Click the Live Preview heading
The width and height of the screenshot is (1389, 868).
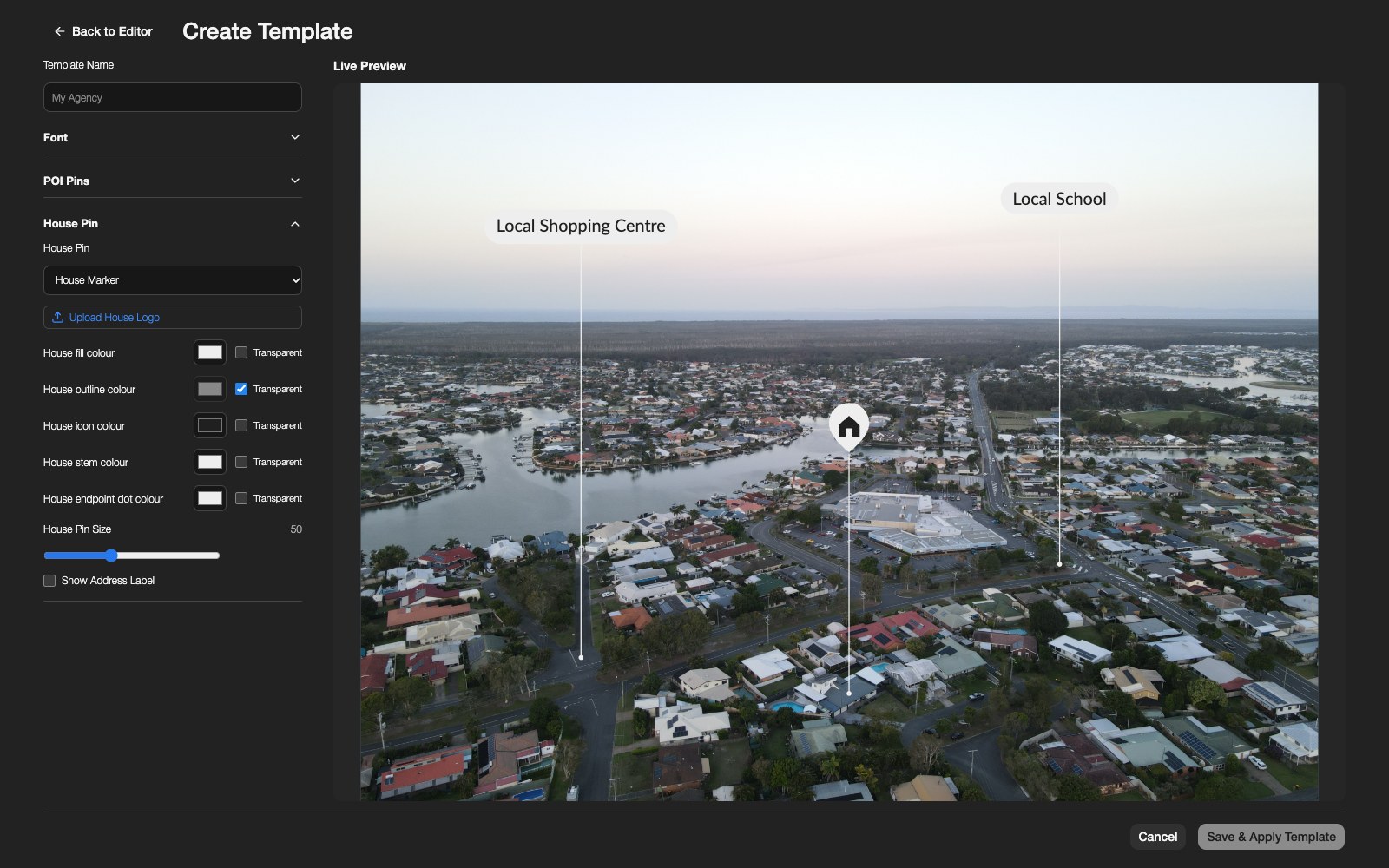(x=370, y=66)
